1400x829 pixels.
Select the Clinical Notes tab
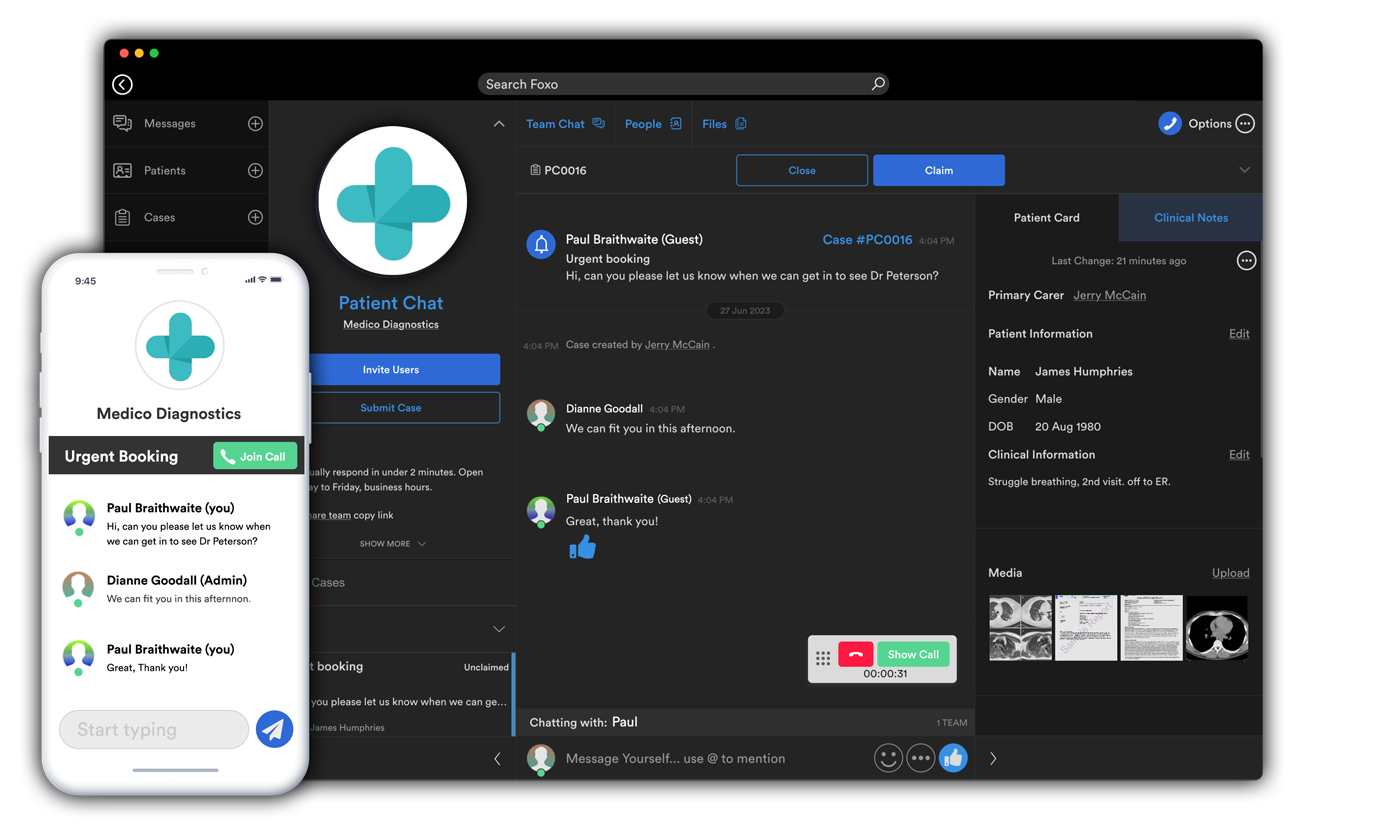1191,217
